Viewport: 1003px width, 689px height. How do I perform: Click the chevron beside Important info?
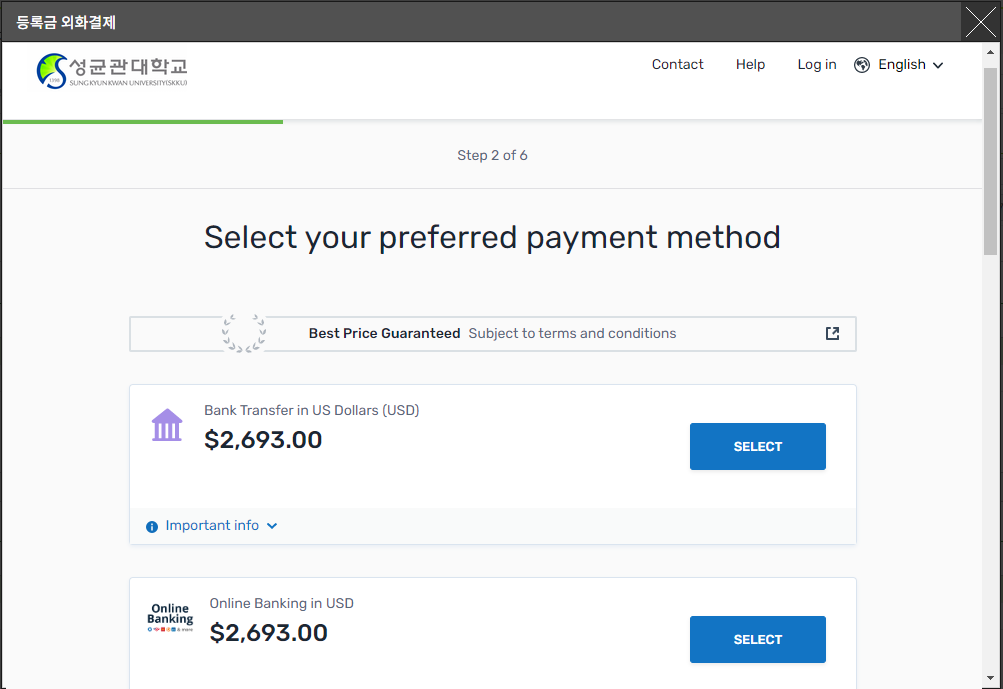[272, 526]
